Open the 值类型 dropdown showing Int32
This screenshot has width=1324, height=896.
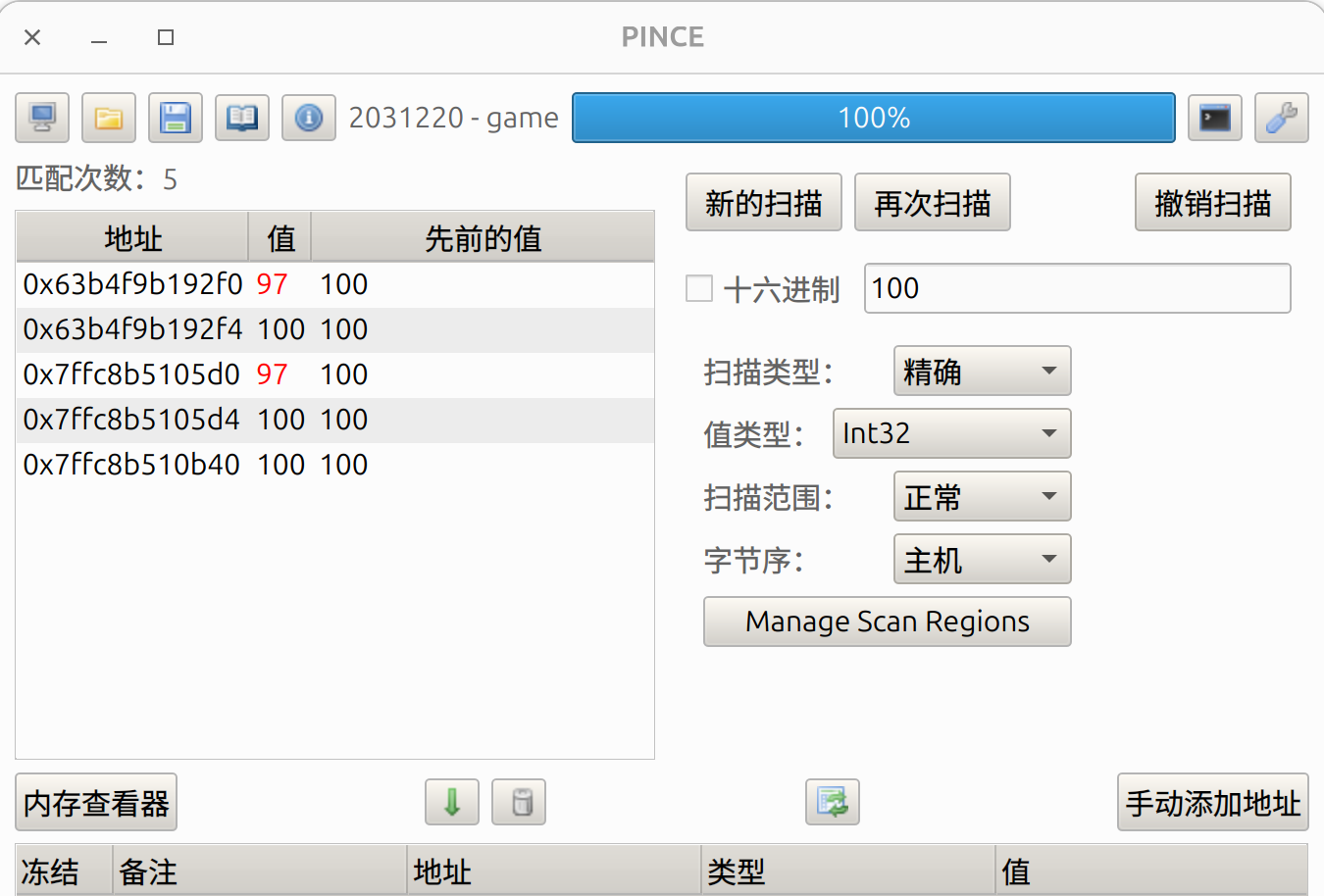(951, 434)
